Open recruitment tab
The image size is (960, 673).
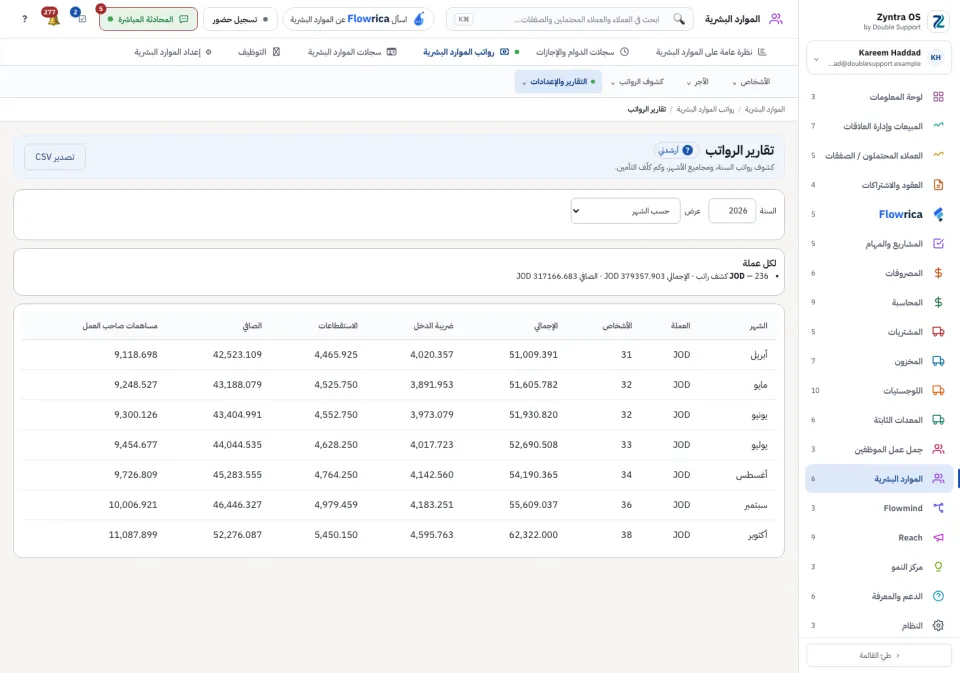pyautogui.click(x=259, y=52)
